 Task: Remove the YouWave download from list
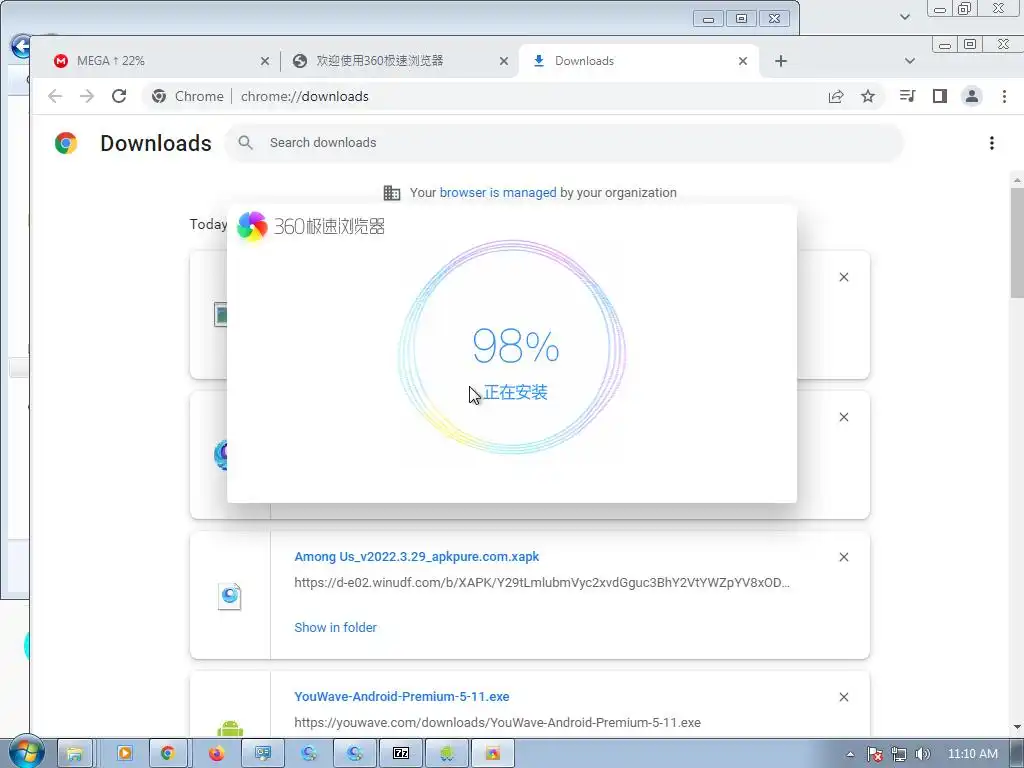pos(844,697)
